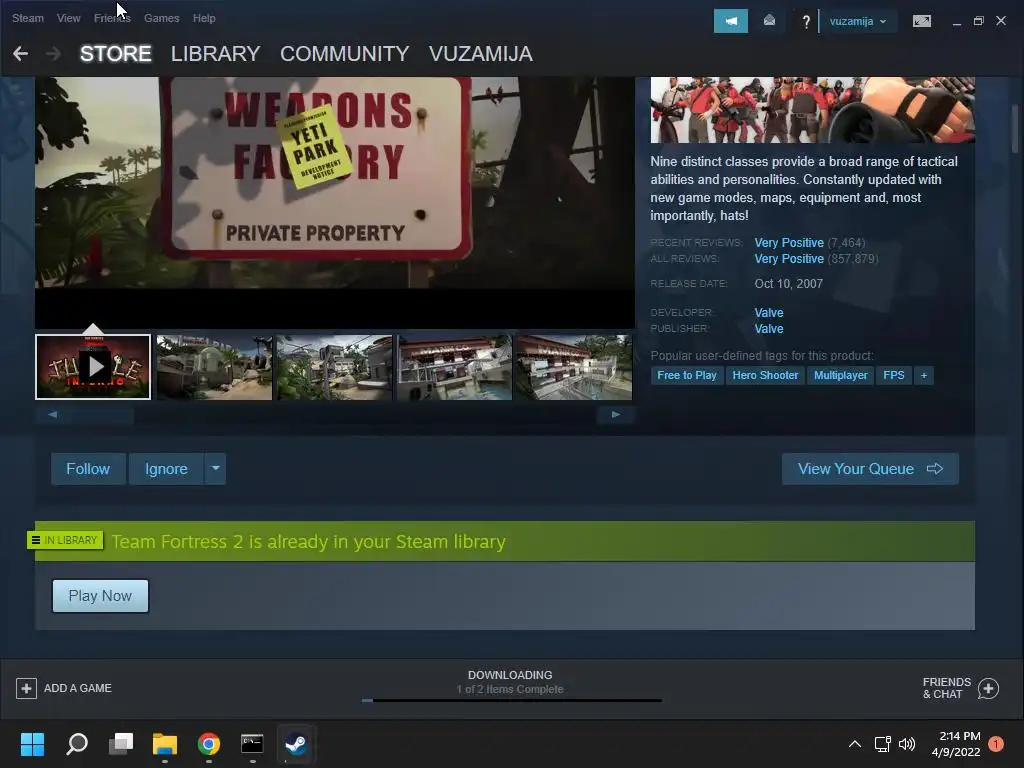Open the Valve publisher link
1024x768 pixels.
click(x=769, y=328)
